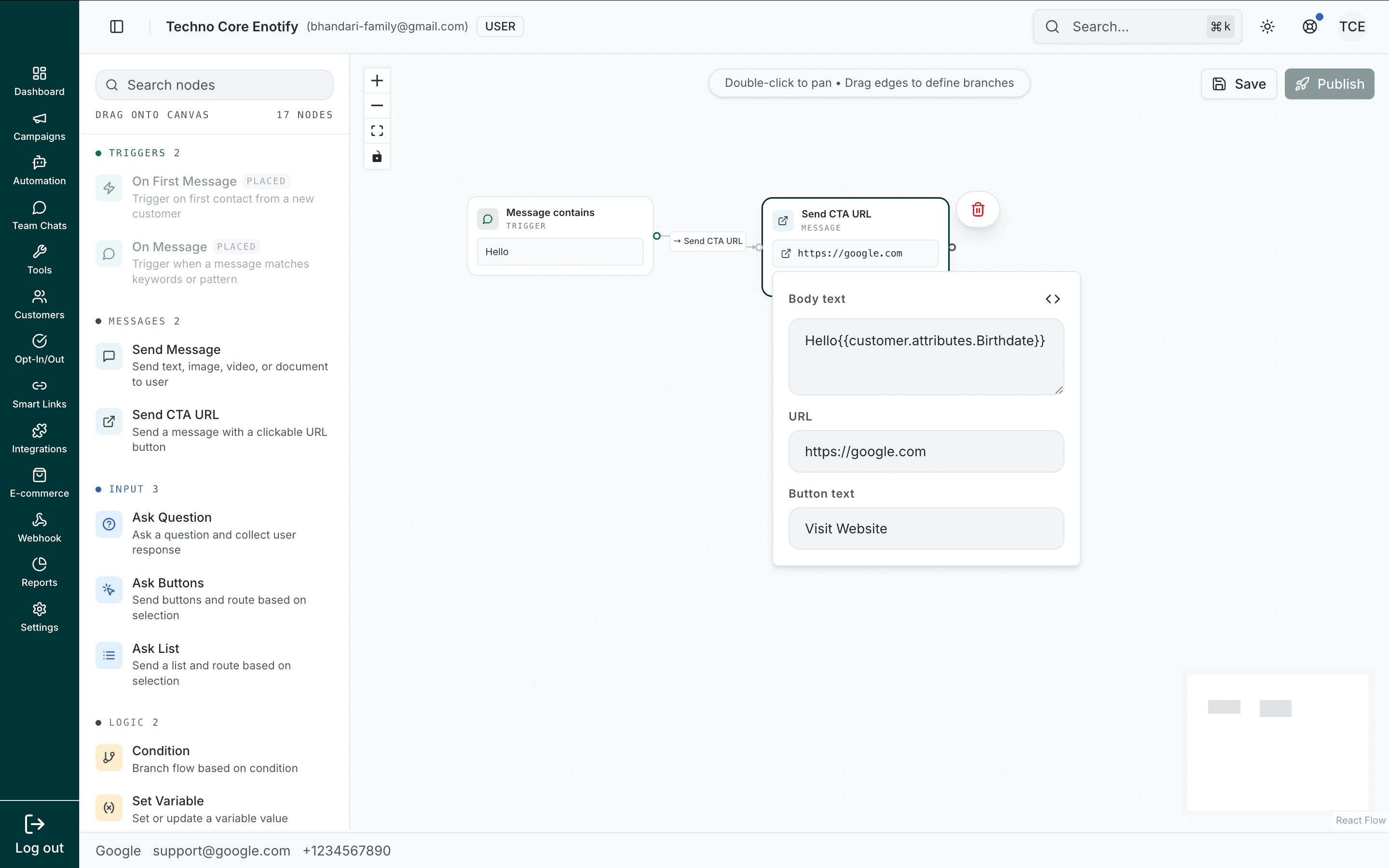Screen dimensions: 1389x868
Task: Open Customers from the sidebar
Action: (39, 304)
